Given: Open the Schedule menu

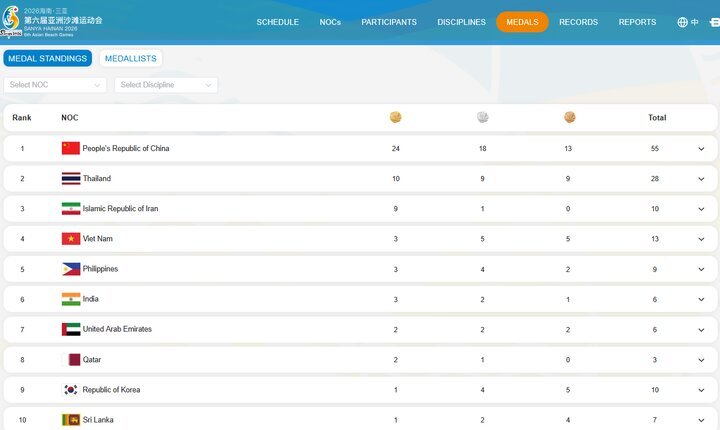Looking at the screenshot, I should (277, 22).
